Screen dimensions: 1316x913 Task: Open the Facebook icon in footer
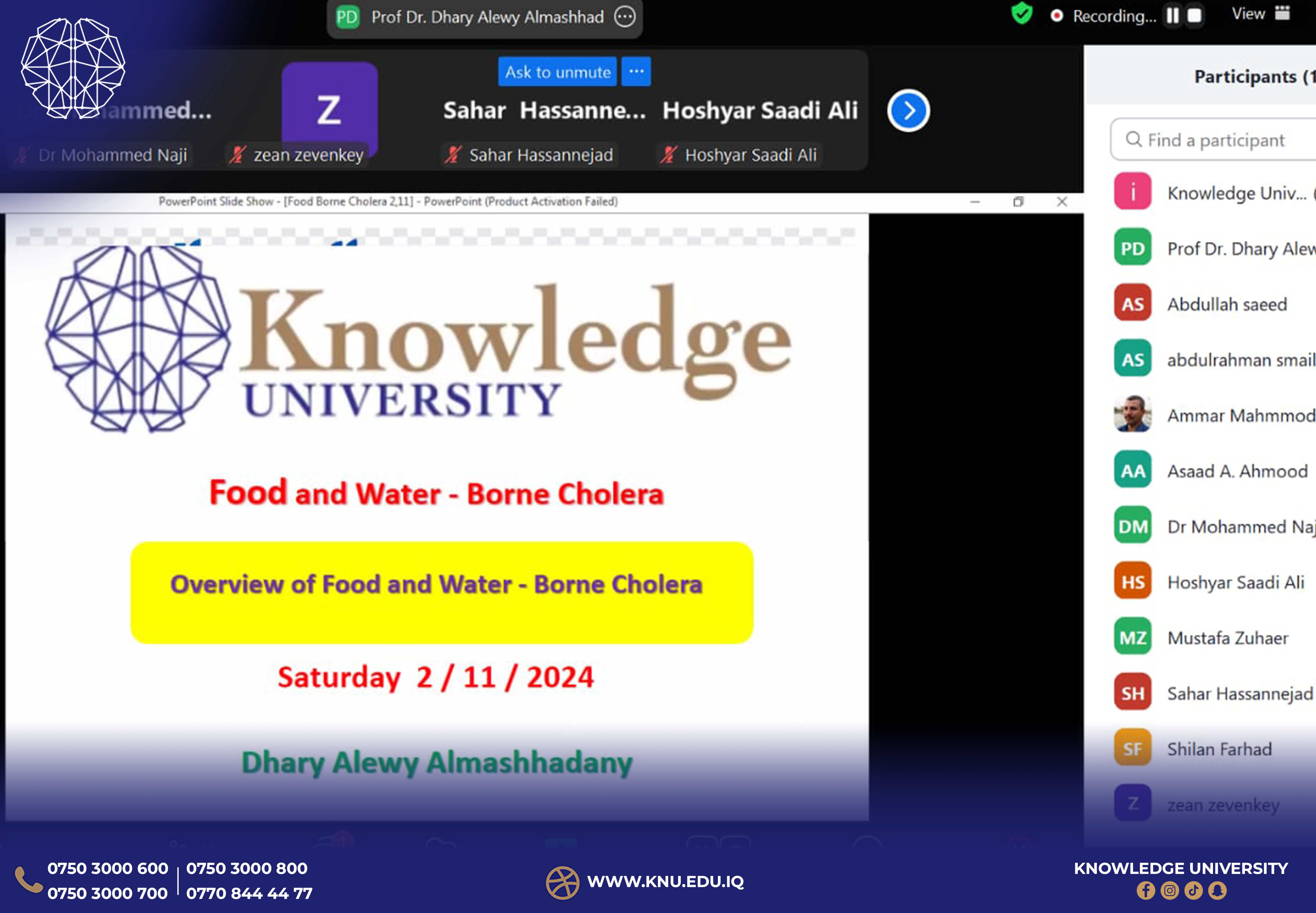tap(1146, 890)
